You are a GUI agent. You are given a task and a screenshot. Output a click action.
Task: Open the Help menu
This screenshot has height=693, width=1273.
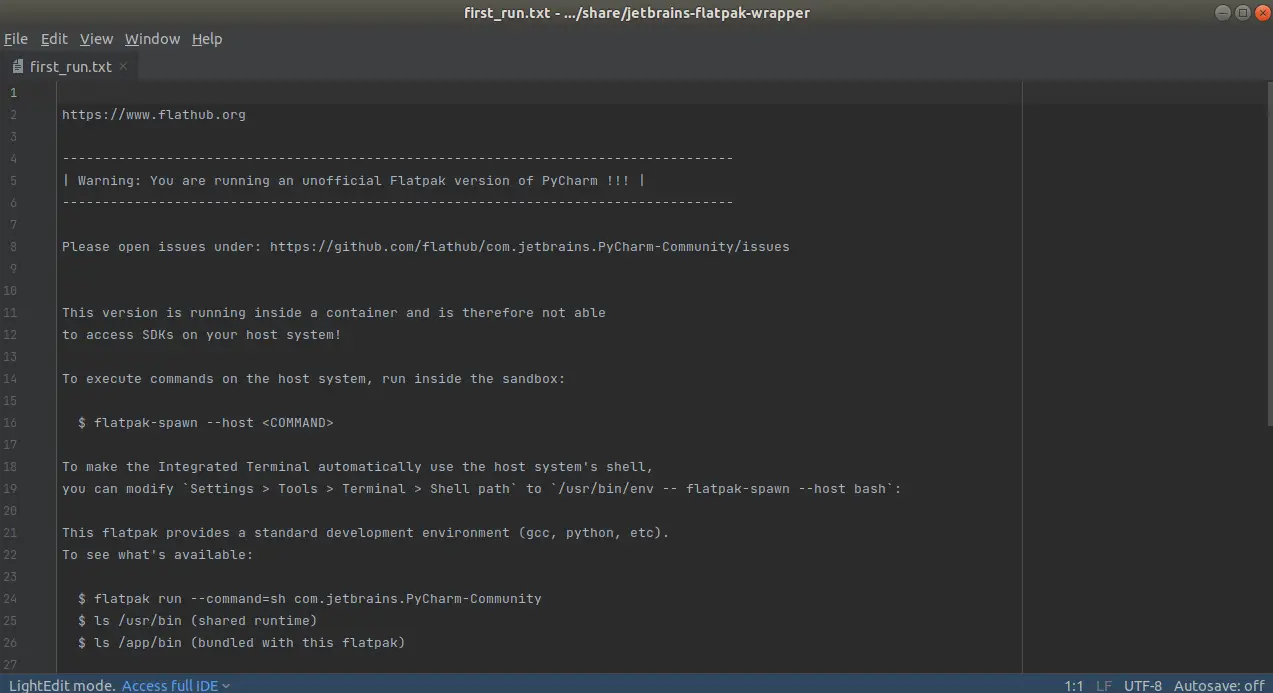pyautogui.click(x=207, y=39)
